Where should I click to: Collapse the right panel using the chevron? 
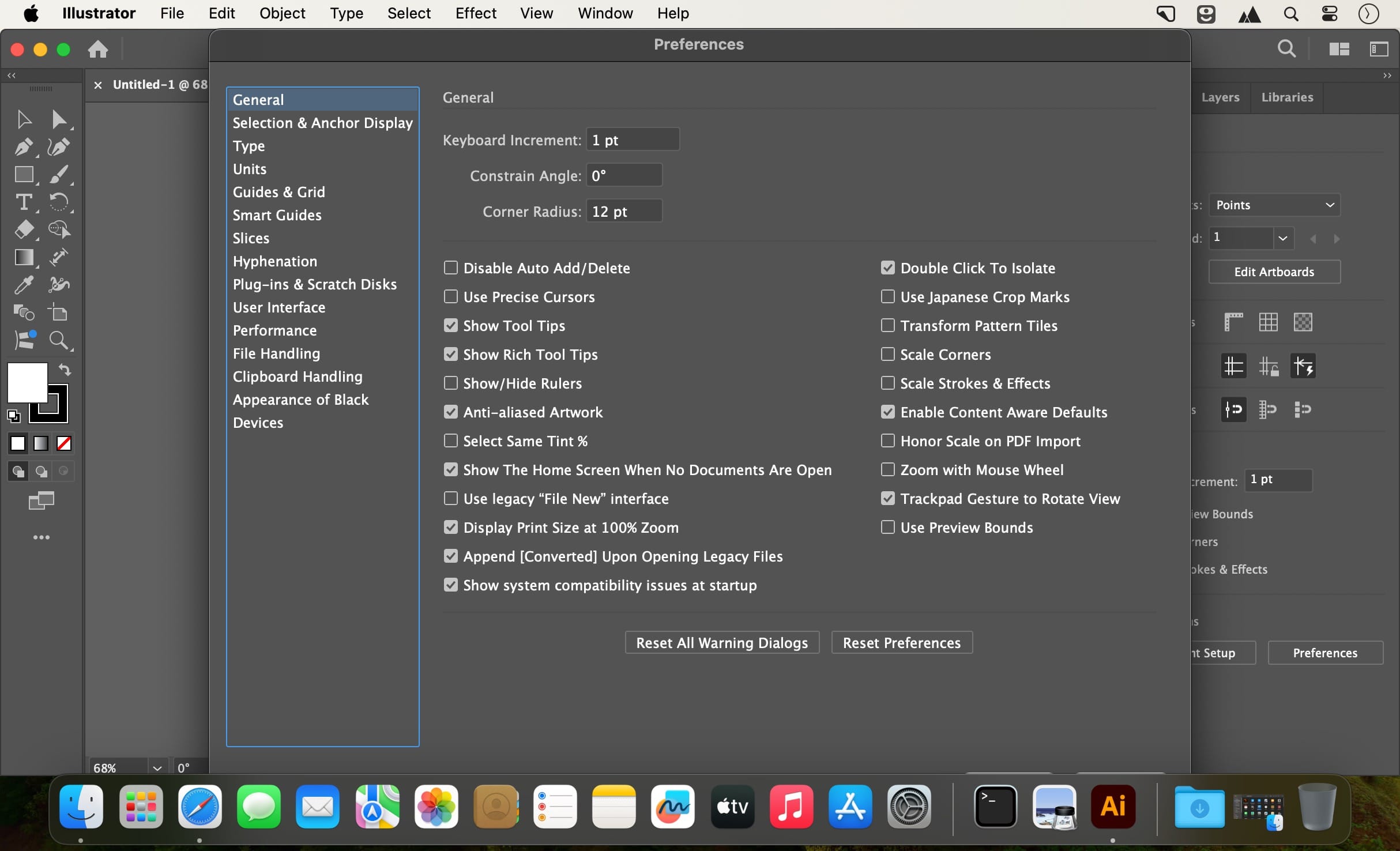pyautogui.click(x=1386, y=75)
